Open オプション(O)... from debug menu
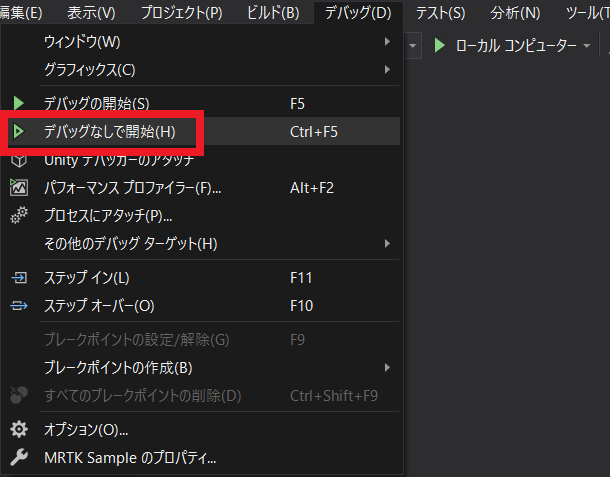 tap(202, 430)
